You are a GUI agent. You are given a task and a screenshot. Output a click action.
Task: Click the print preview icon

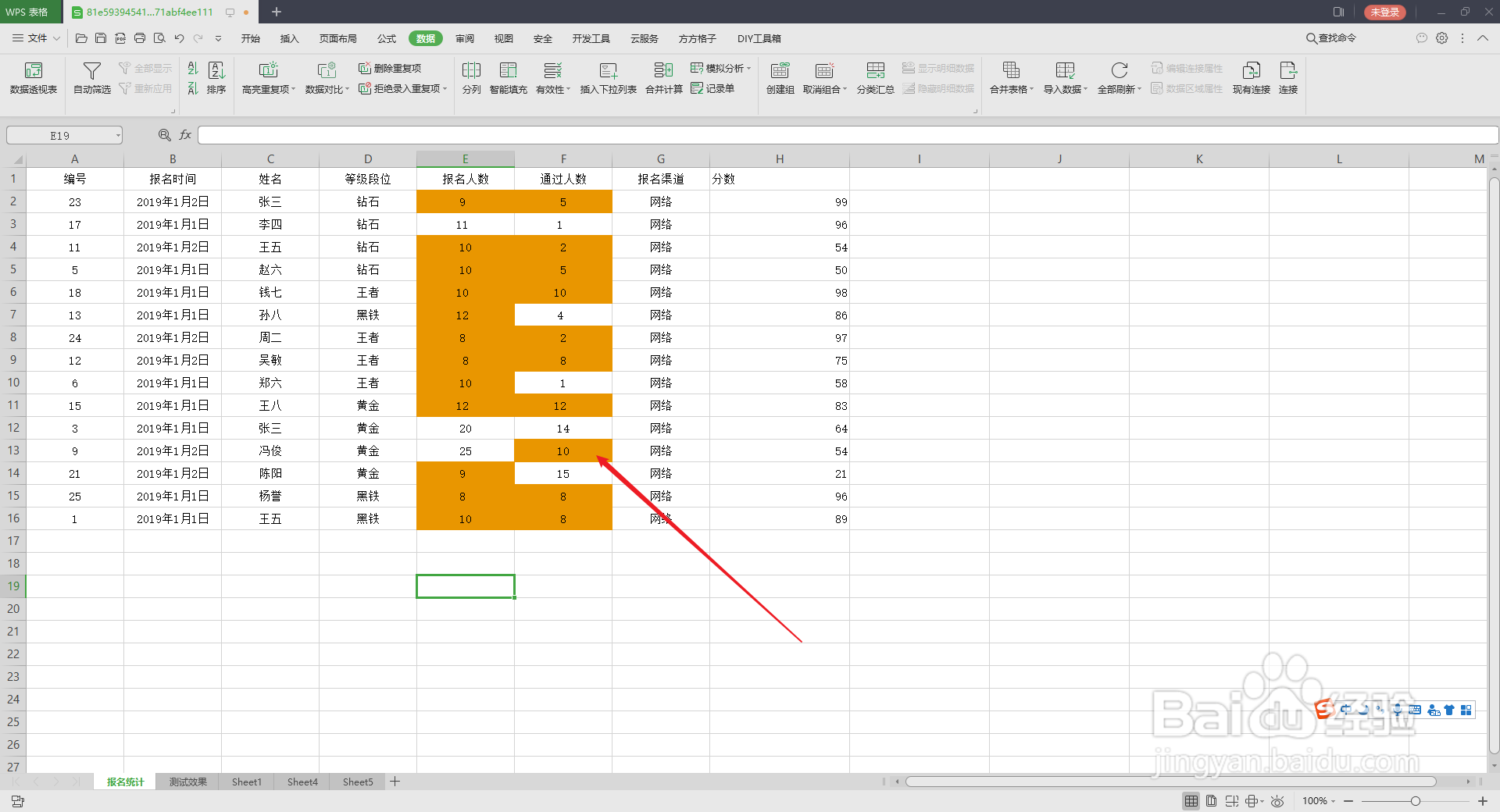coord(159,38)
